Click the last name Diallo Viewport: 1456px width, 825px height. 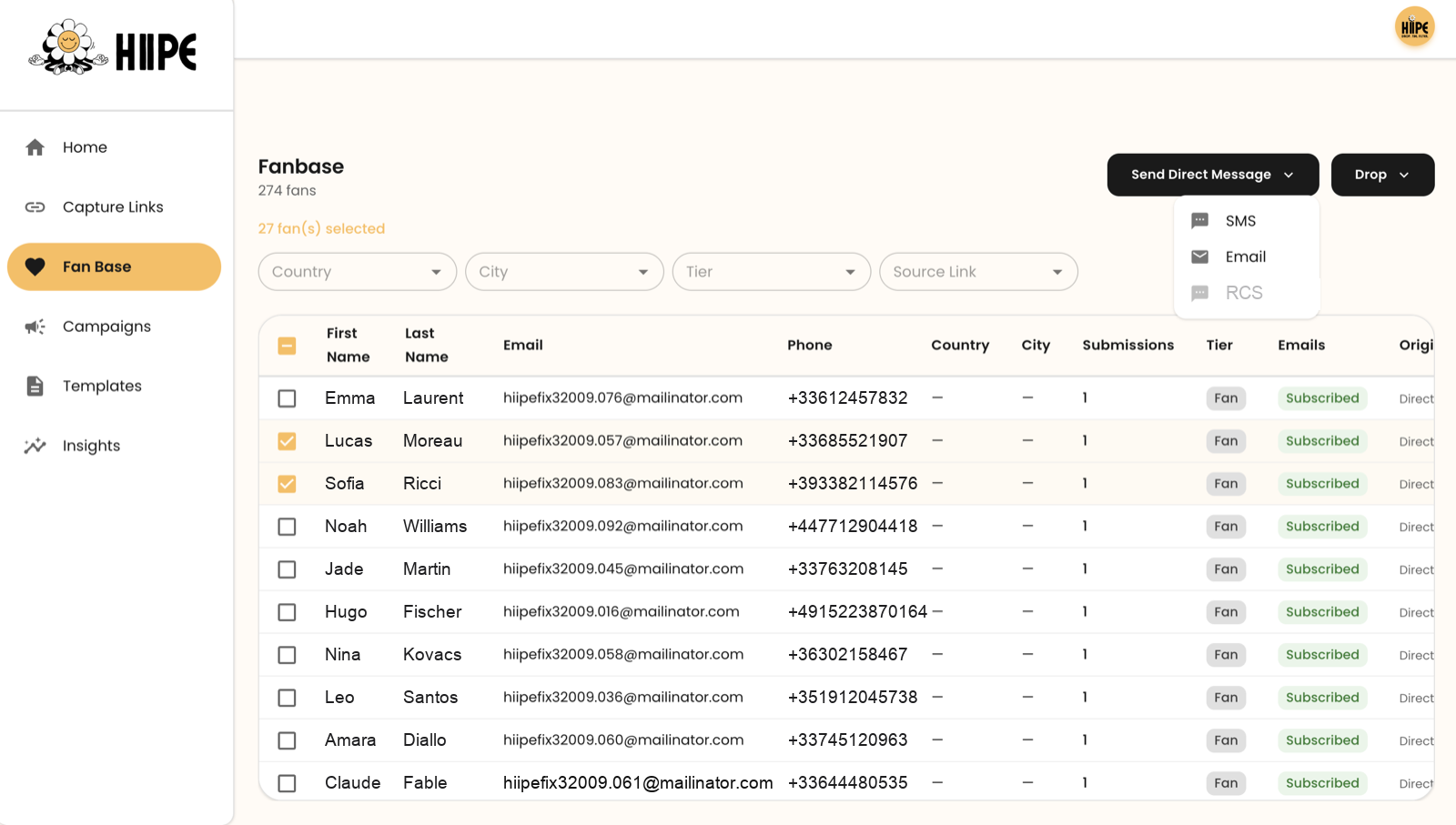click(425, 739)
